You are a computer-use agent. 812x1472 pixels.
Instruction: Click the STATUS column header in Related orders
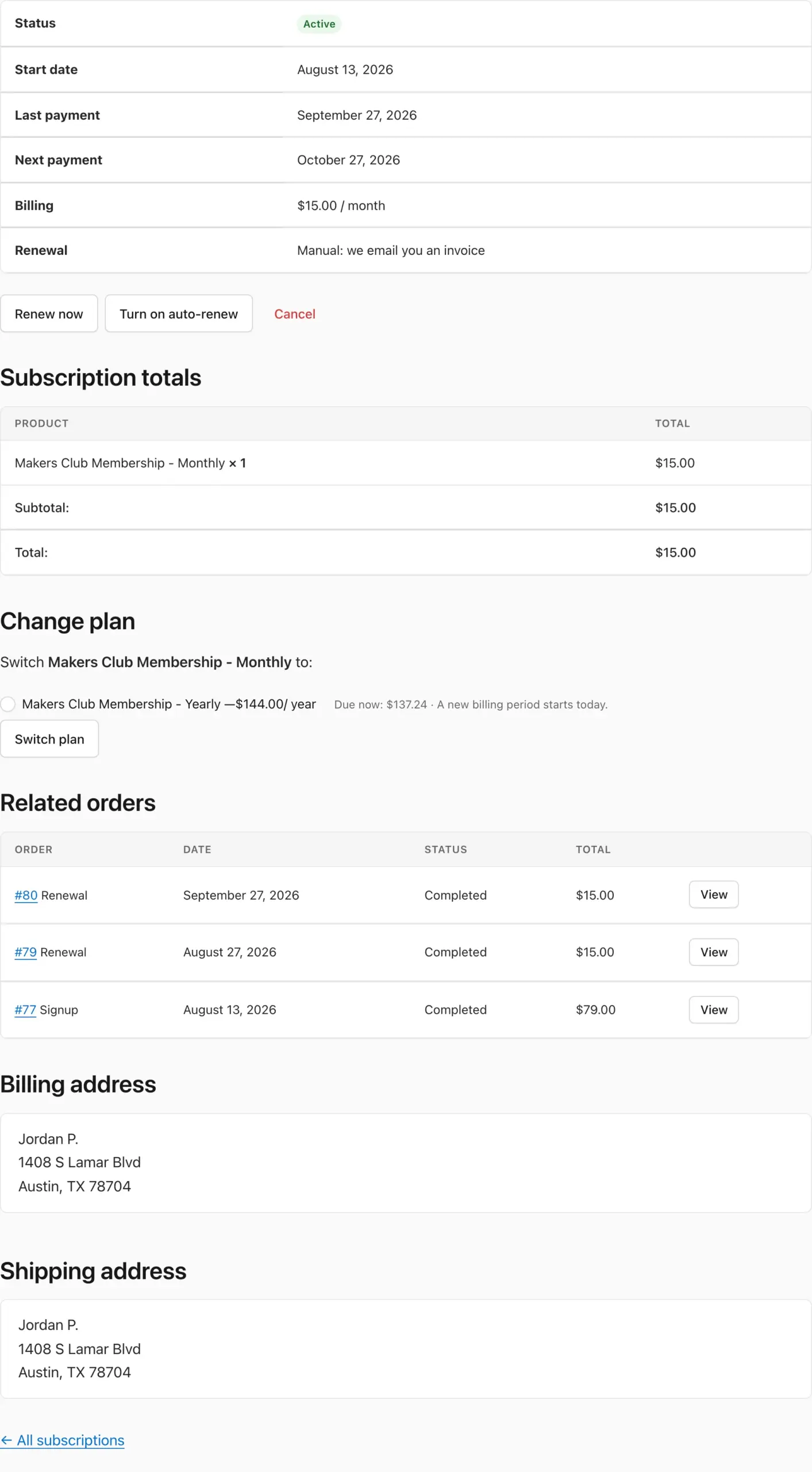[446, 849]
